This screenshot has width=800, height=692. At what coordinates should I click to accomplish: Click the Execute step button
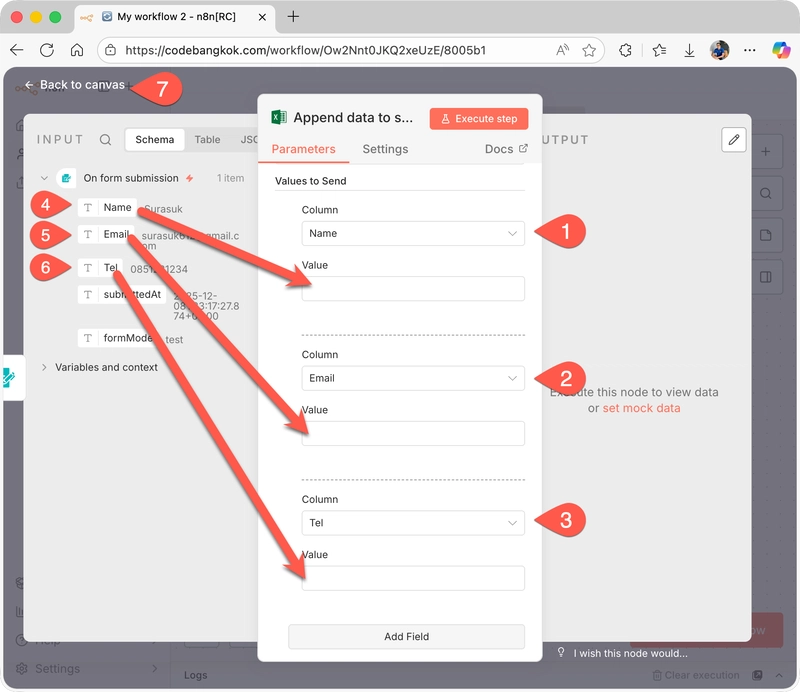tap(479, 118)
